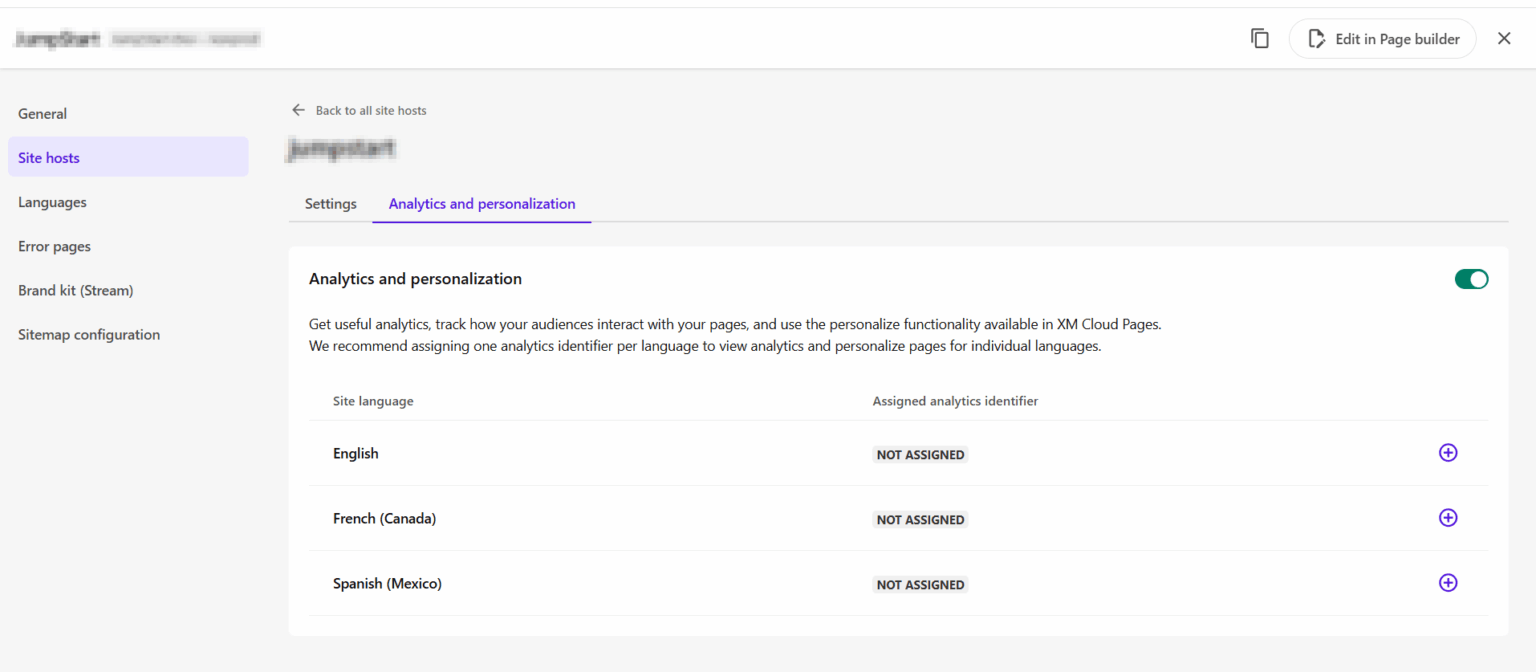1536x672 pixels.
Task: Navigate to Brand kit (Stream)
Action: pyautogui.click(x=75, y=290)
